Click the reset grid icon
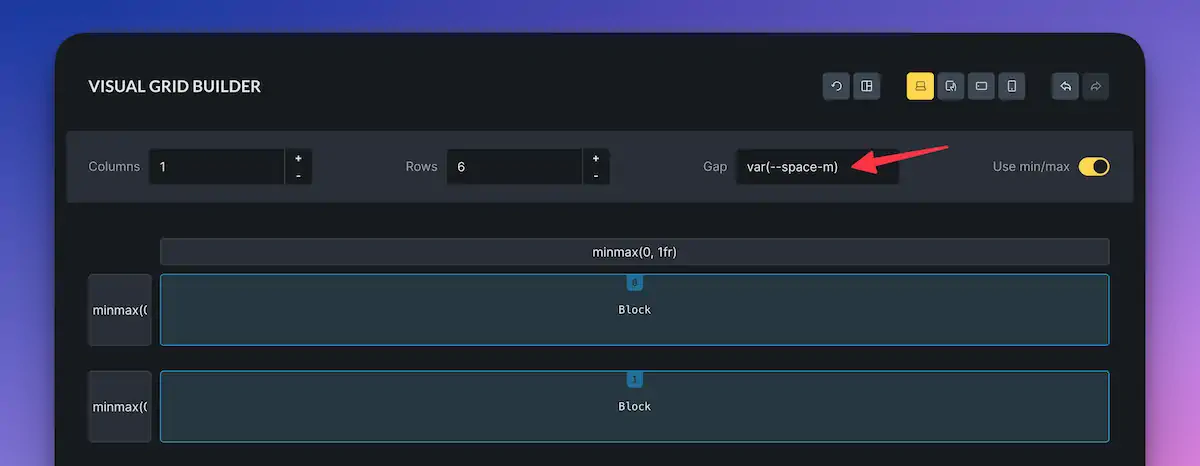The image size is (1200, 466). tap(837, 86)
